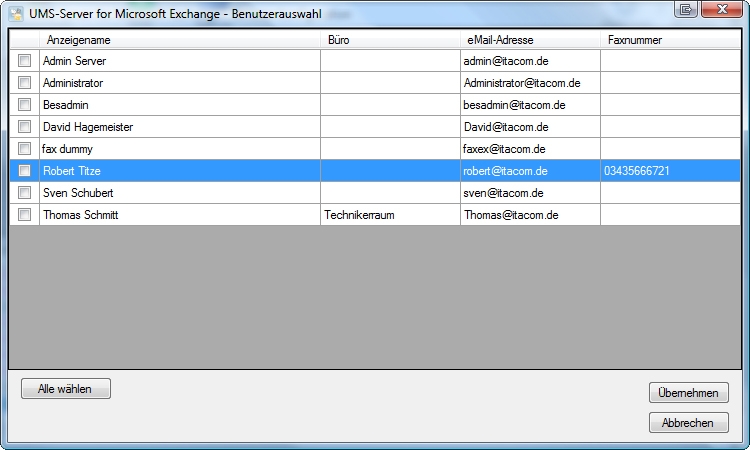
Task: Select the David@itacom.de email cell
Action: pos(530,127)
